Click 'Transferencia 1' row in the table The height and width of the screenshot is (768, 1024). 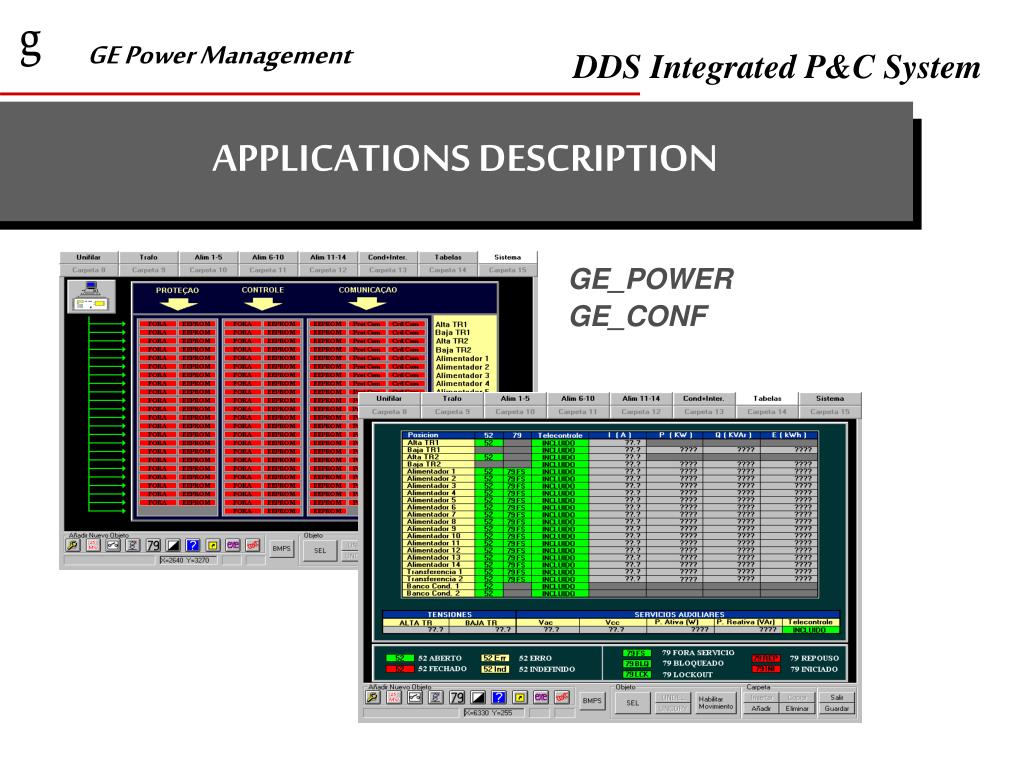point(609,572)
